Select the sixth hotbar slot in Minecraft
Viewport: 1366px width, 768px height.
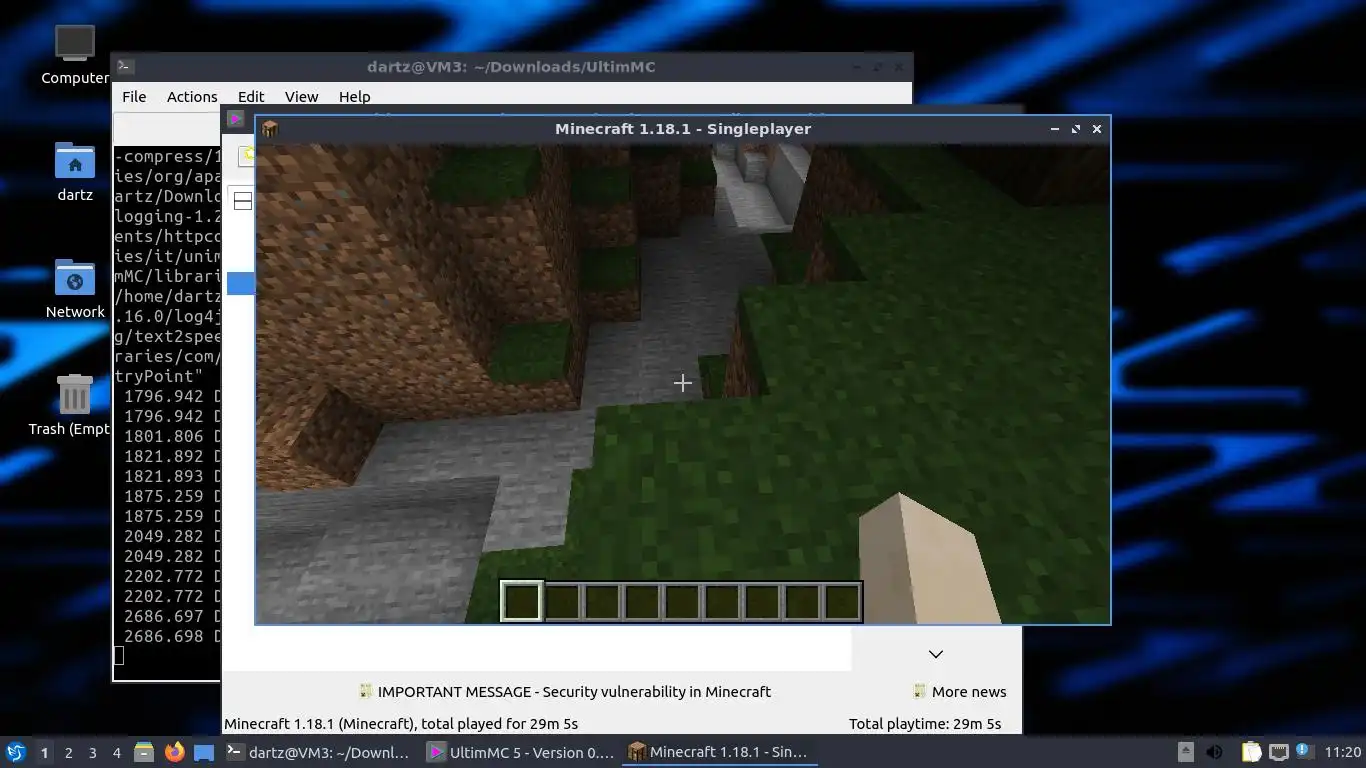point(722,602)
